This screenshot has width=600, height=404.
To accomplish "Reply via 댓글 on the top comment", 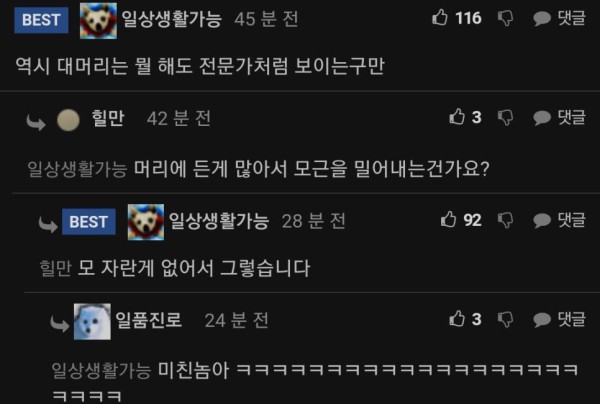I will tap(559, 18).
